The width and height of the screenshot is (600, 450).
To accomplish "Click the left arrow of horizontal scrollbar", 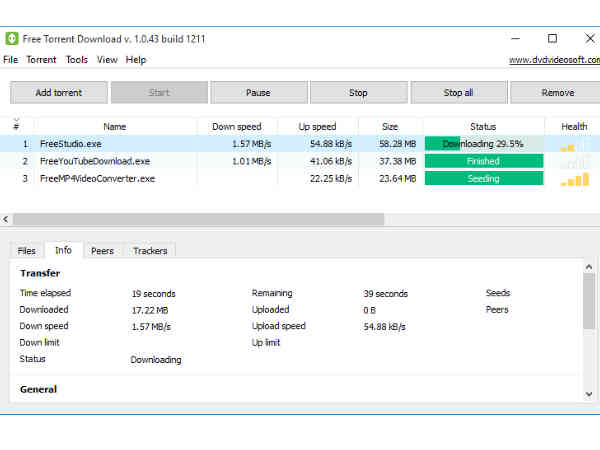I will [5, 219].
